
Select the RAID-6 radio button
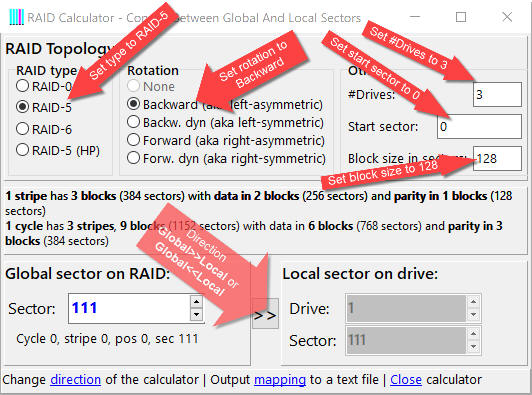pyautogui.click(x=22, y=129)
